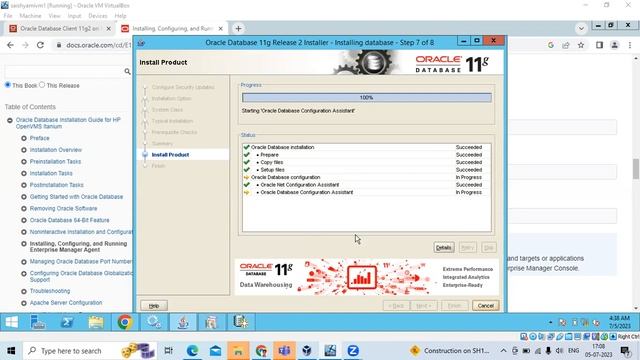Expand Preinstallation Tasks contents entry
640x360 pixels.
[x=24, y=162]
